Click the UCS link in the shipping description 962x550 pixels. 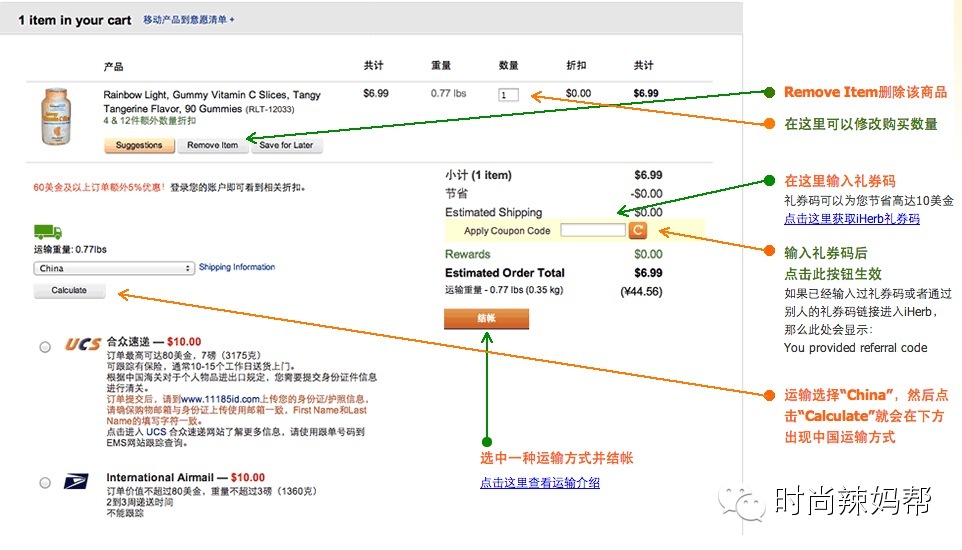[156, 432]
